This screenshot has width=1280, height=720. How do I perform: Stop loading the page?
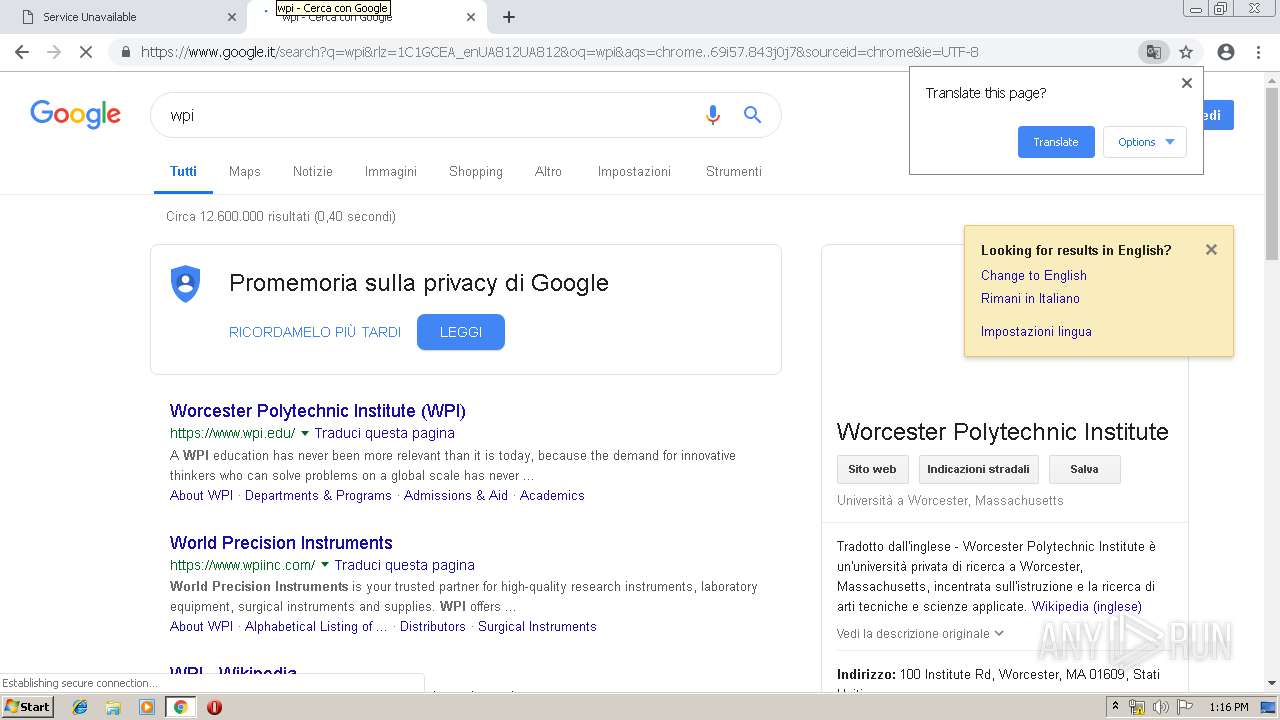(86, 52)
